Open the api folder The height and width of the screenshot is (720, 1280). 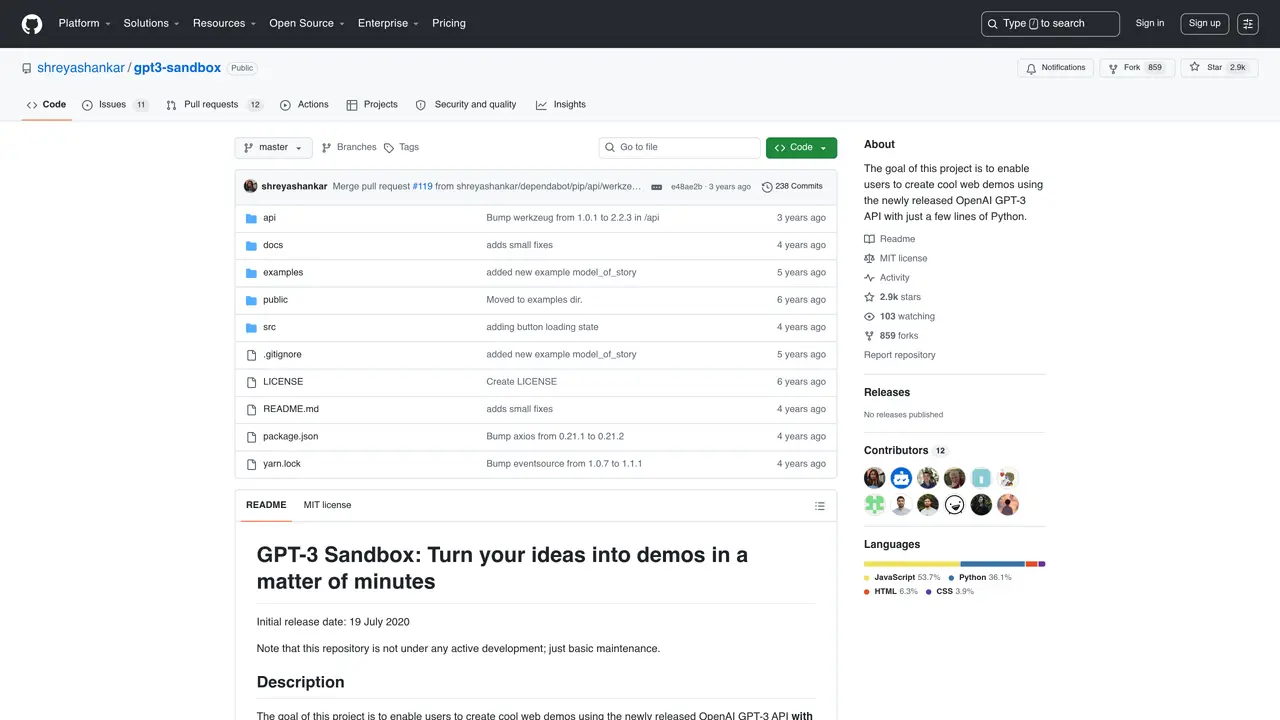pyautogui.click(x=269, y=218)
